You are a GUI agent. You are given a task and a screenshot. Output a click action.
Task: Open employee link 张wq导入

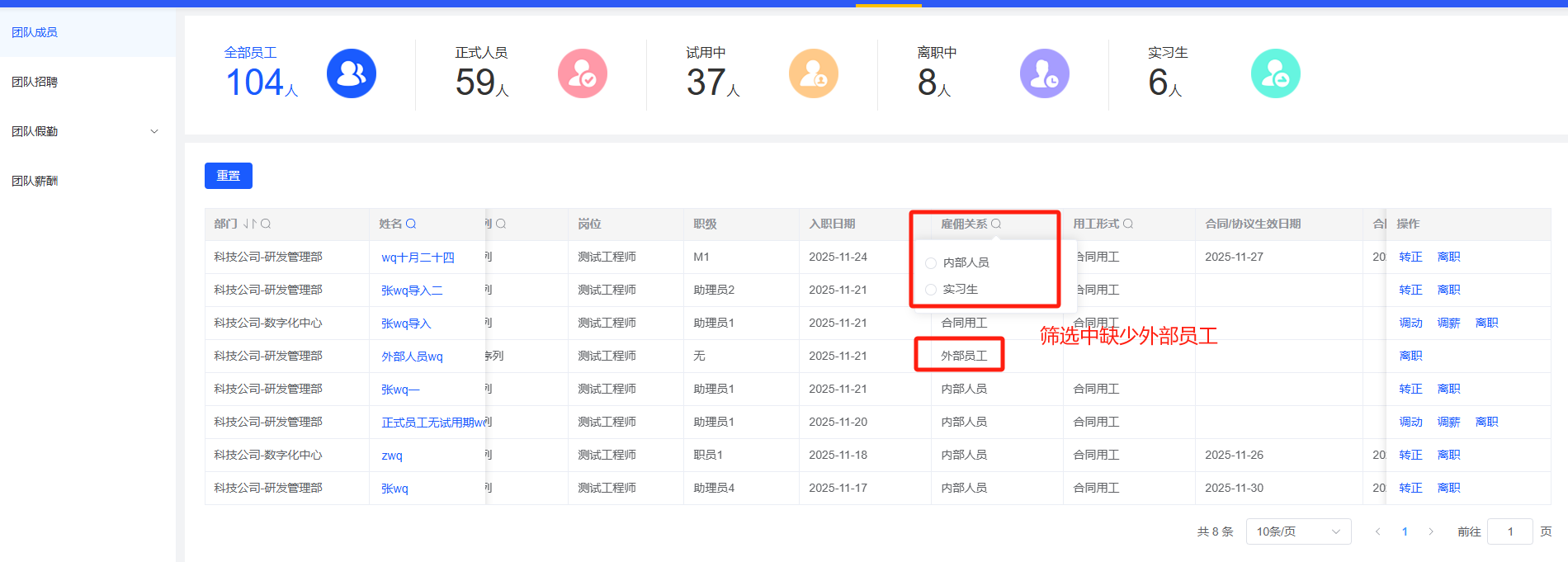(x=406, y=324)
